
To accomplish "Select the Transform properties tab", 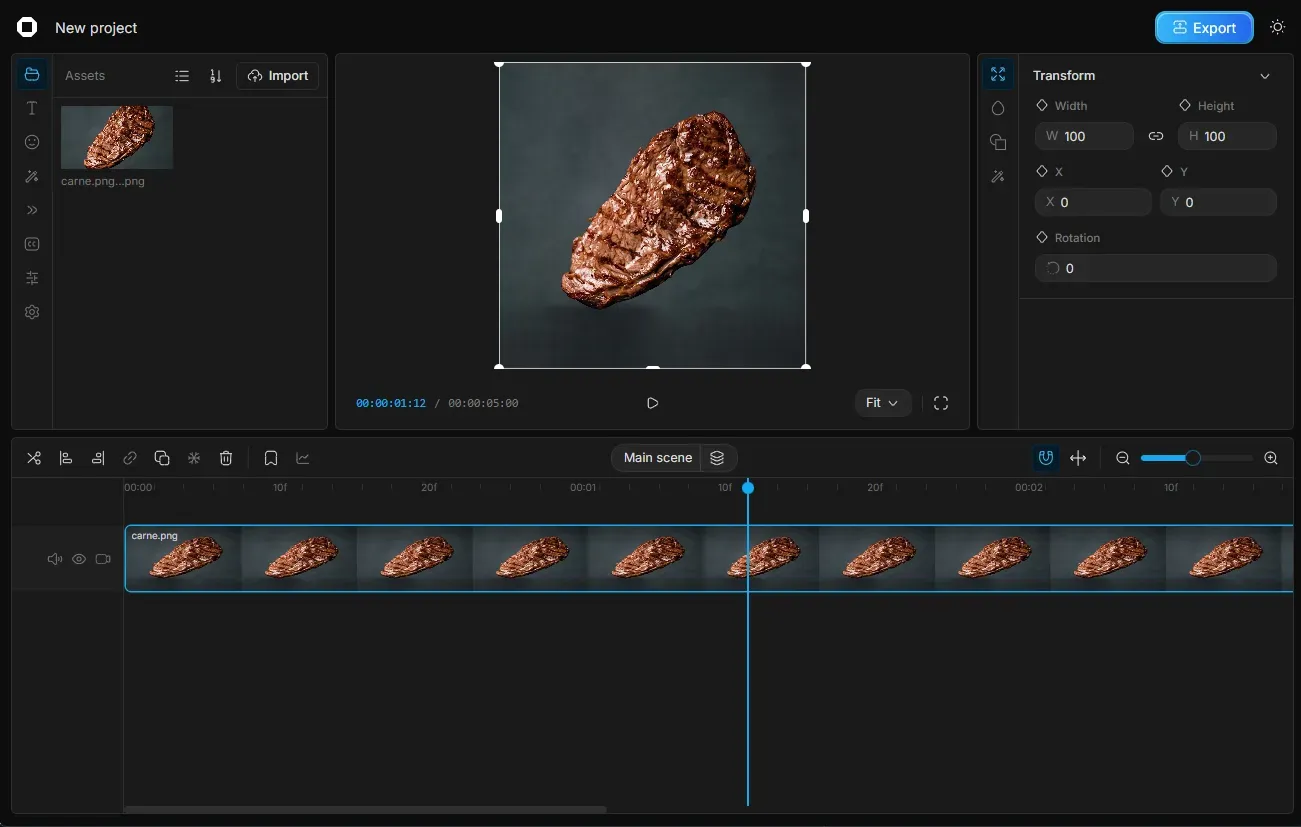I will pos(998,75).
